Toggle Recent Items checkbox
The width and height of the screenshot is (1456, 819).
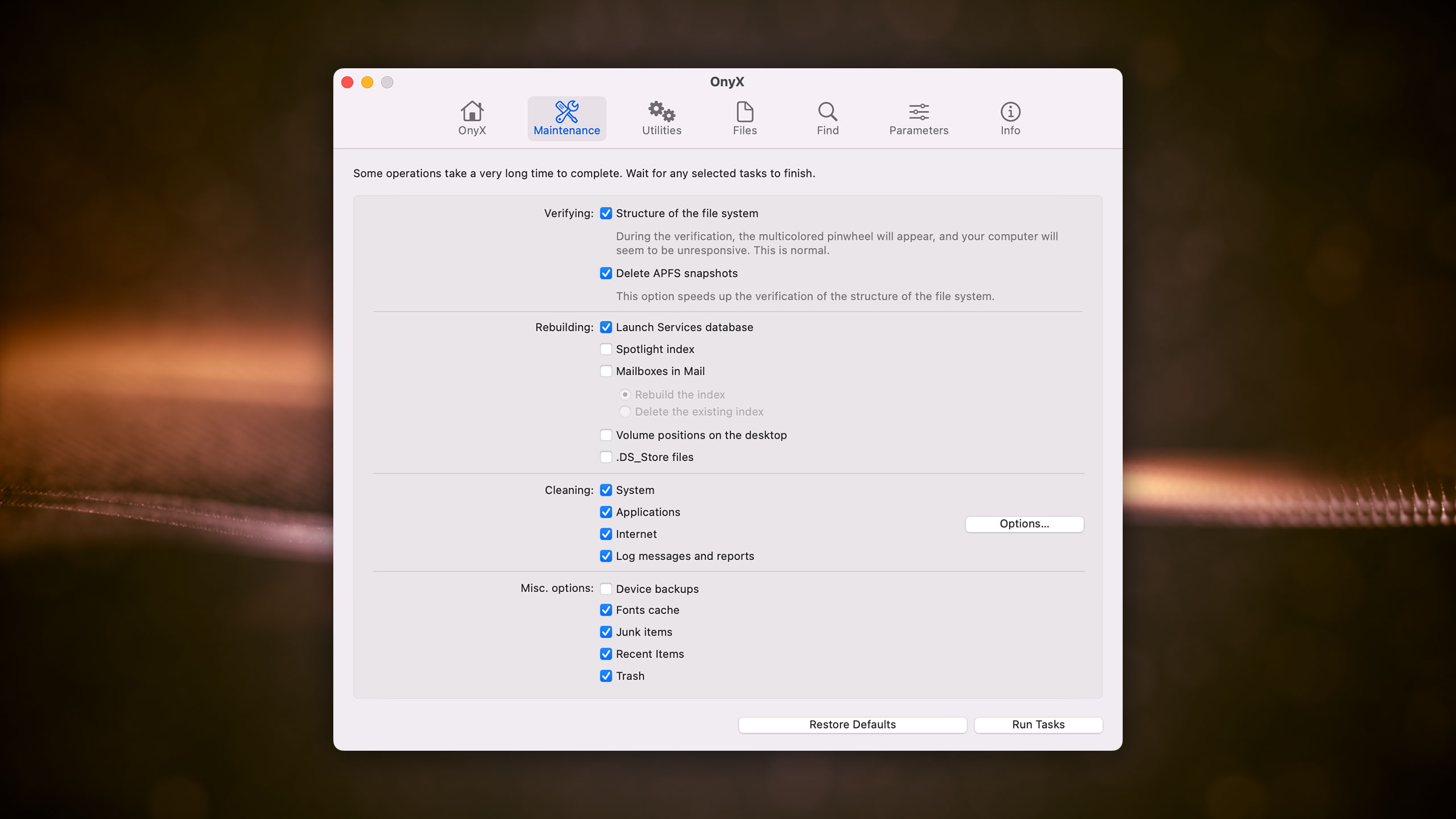606,654
